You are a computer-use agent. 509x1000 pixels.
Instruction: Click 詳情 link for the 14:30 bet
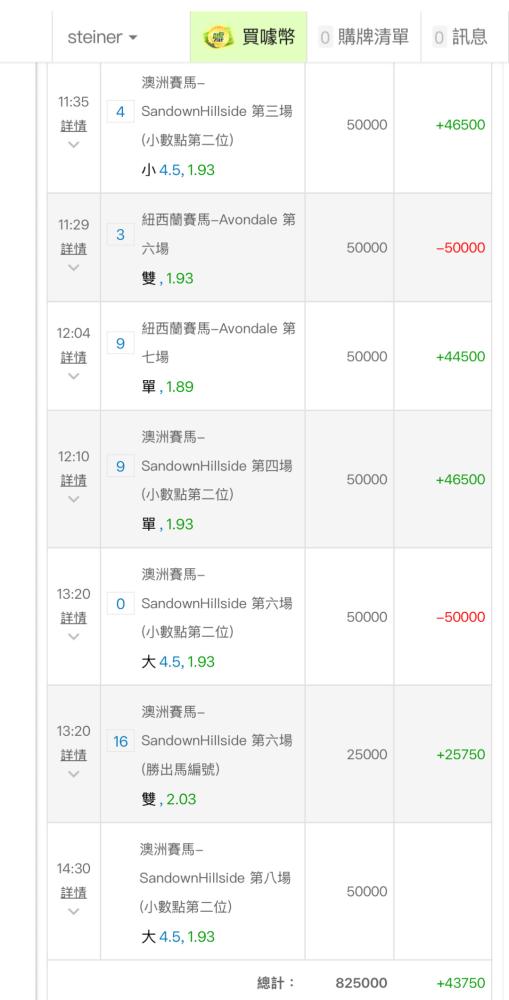point(73,892)
